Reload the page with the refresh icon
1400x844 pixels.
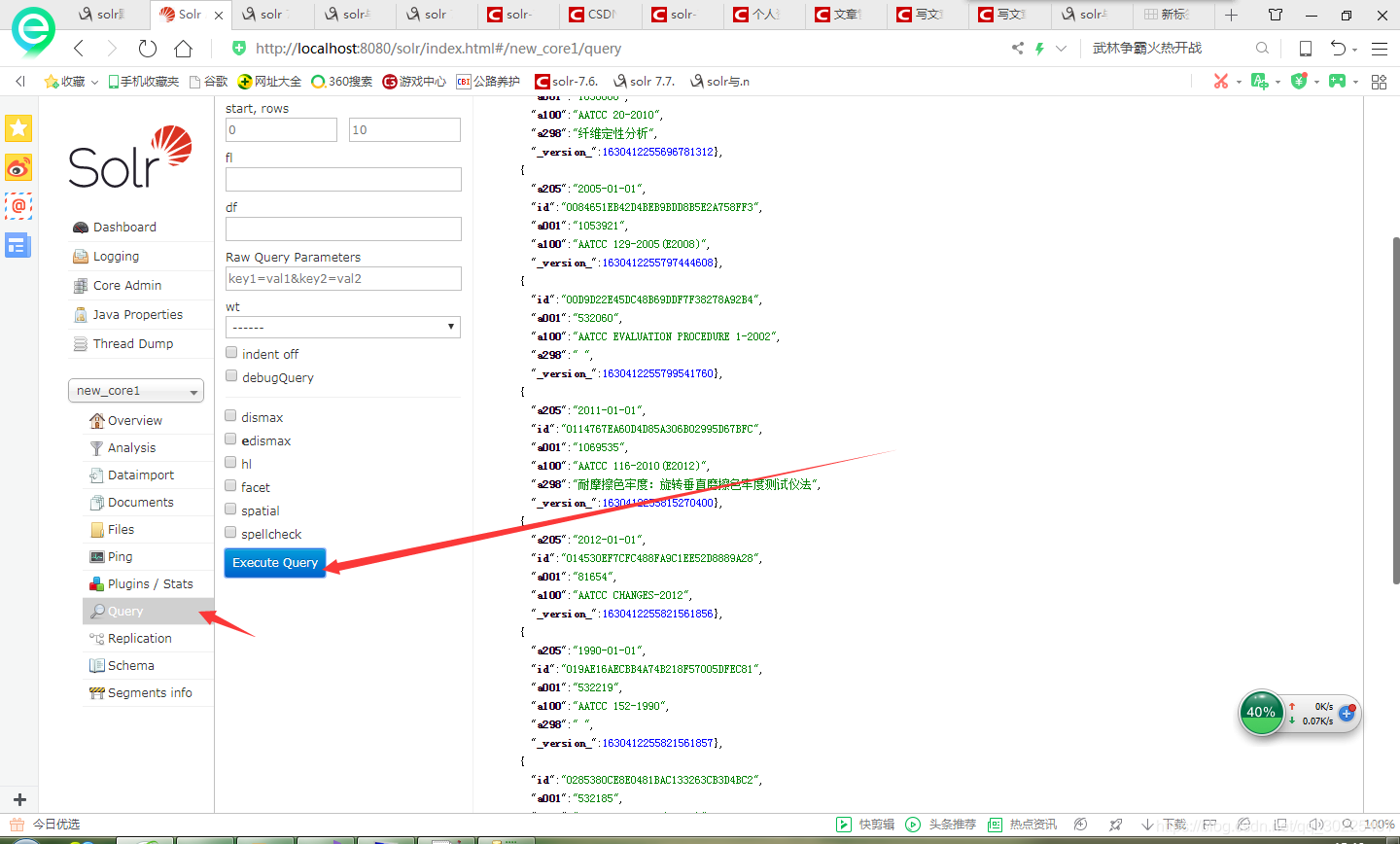click(x=147, y=49)
